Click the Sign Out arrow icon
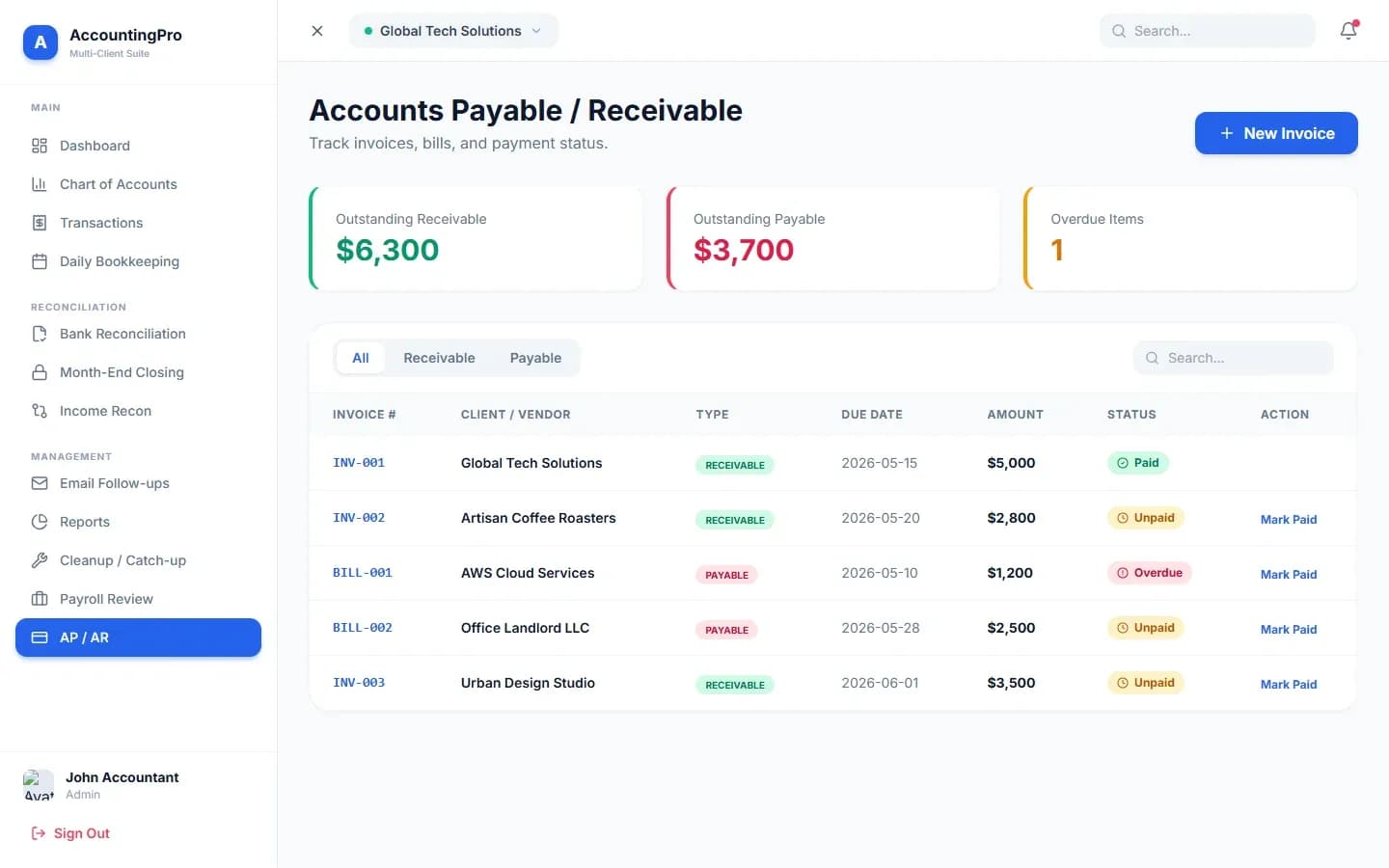The image size is (1389, 868). [x=39, y=833]
